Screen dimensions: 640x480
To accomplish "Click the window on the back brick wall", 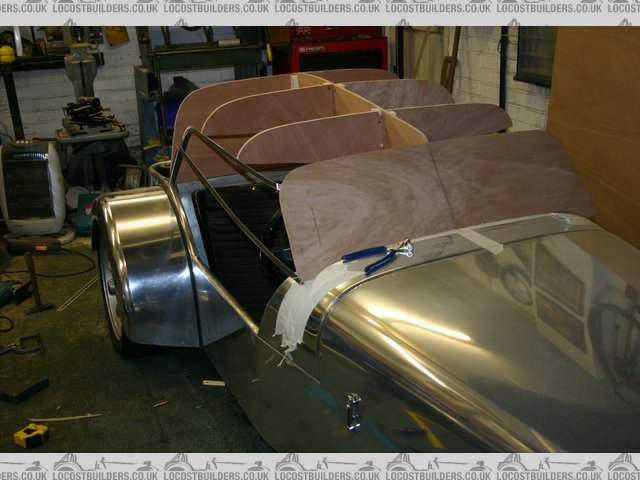I will (x=535, y=55).
